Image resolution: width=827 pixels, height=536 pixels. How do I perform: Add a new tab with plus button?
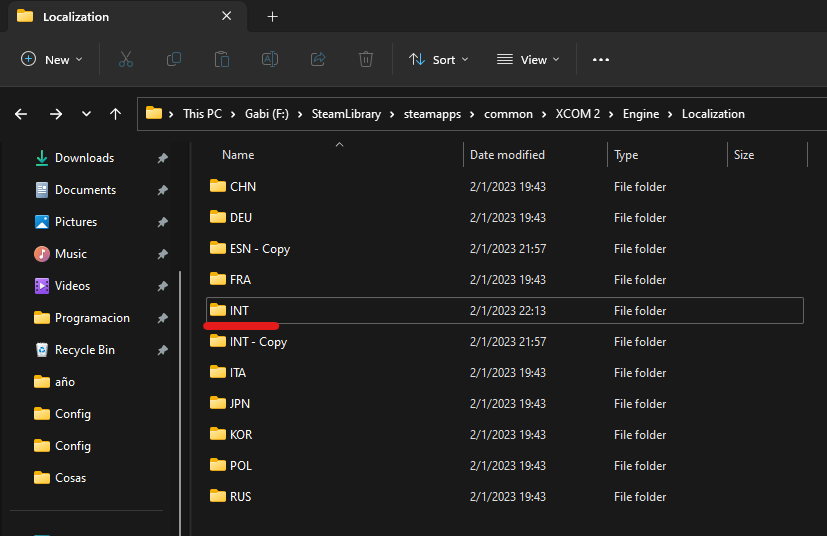[272, 17]
